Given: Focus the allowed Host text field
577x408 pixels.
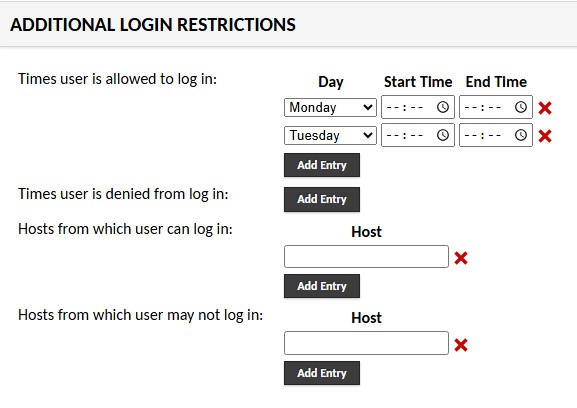Looking at the screenshot, I should pos(366,256).
